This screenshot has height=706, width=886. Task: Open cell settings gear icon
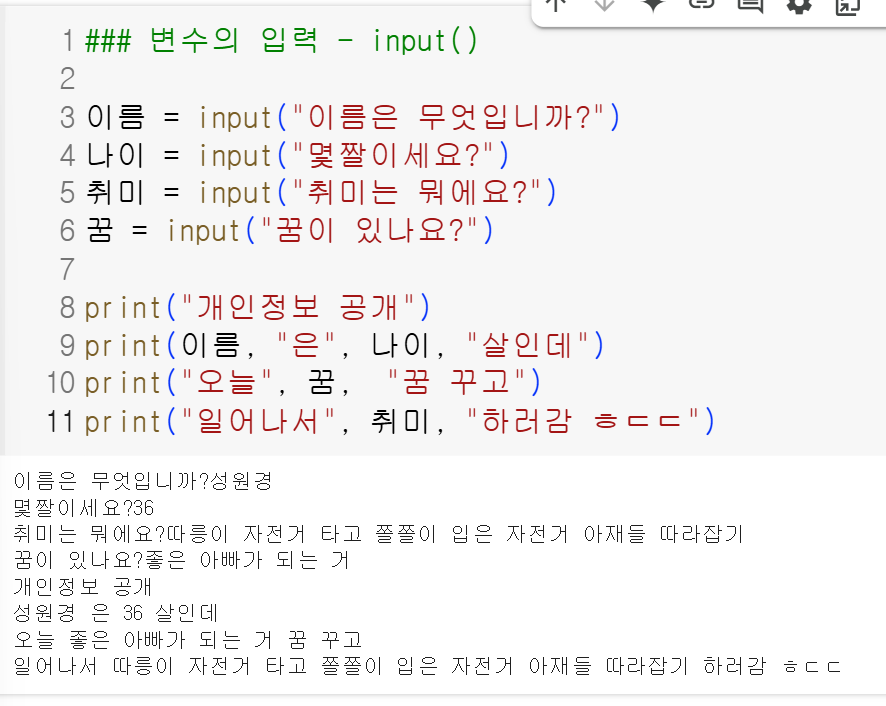pyautogui.click(x=799, y=5)
